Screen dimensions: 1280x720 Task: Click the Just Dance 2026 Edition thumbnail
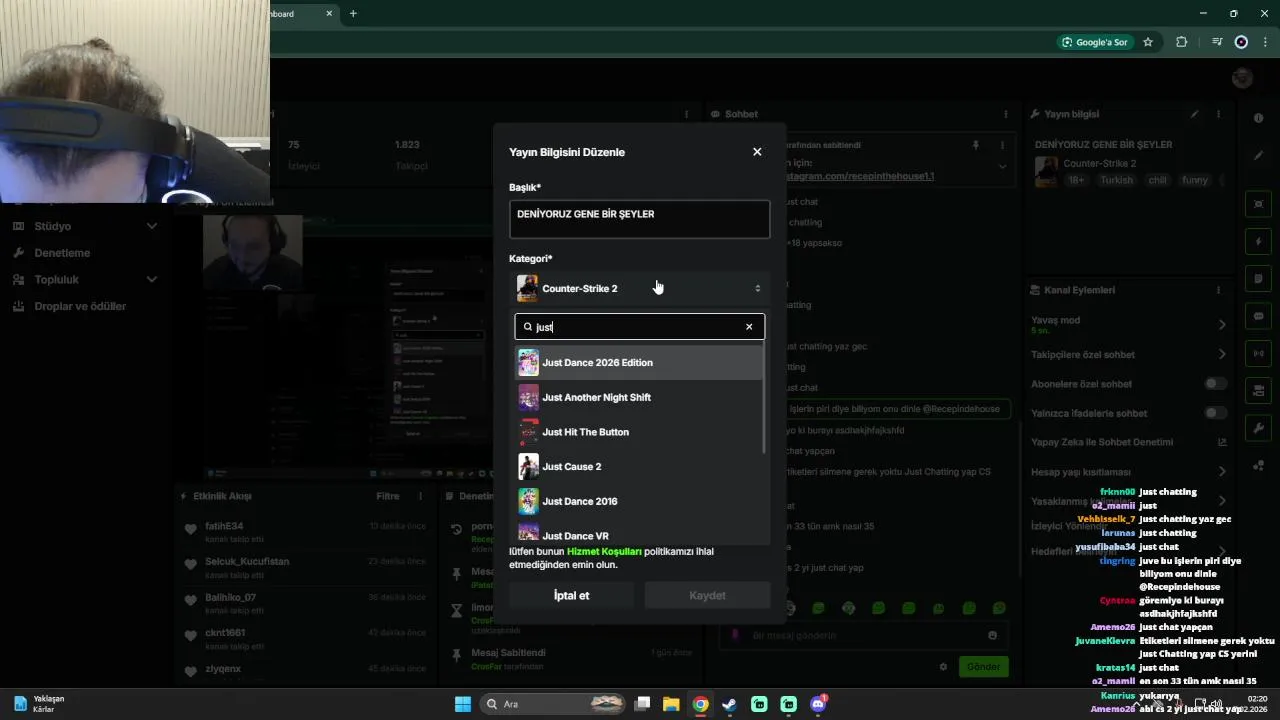click(x=528, y=363)
